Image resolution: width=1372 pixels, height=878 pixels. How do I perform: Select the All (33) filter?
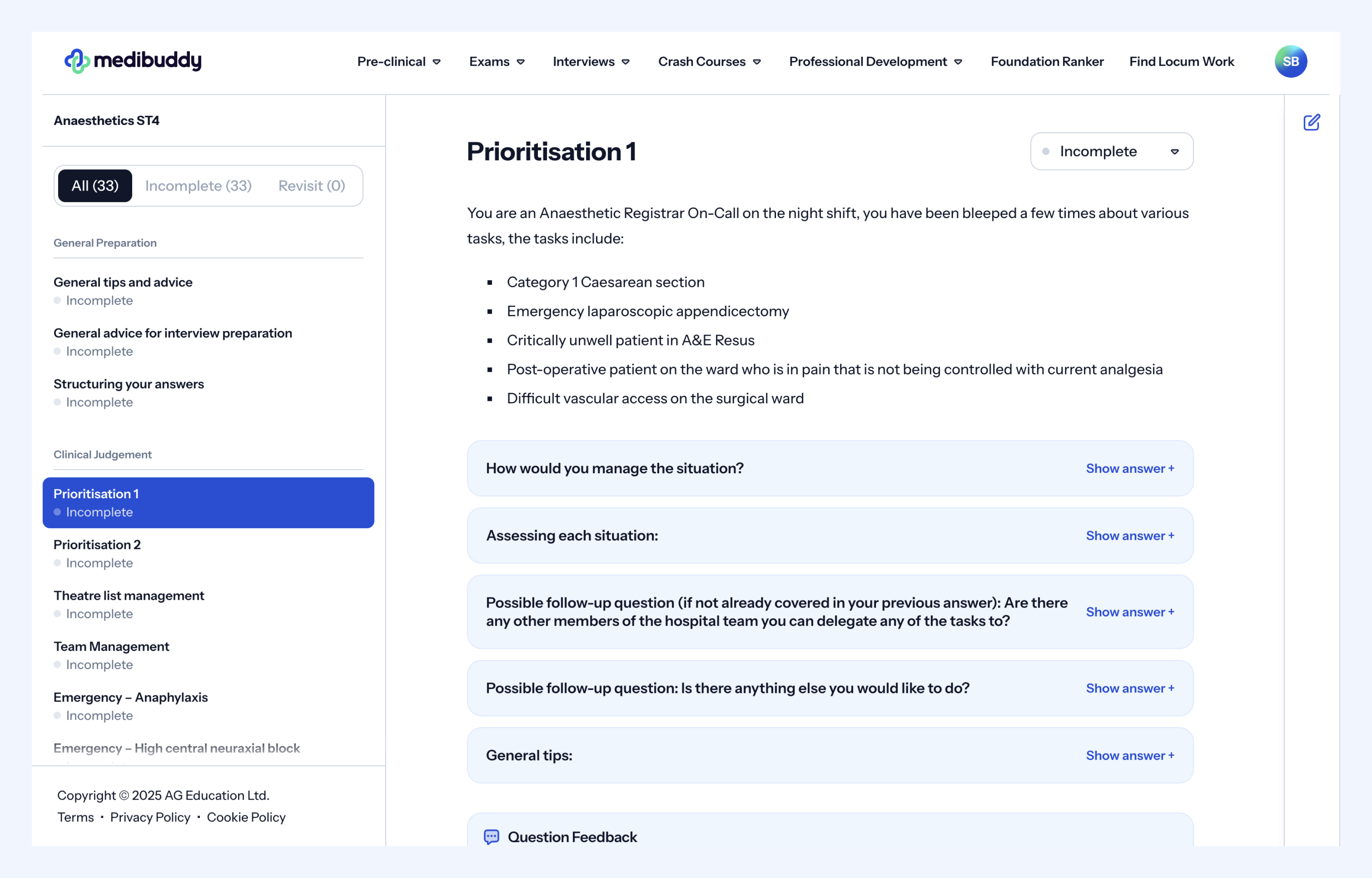point(95,186)
